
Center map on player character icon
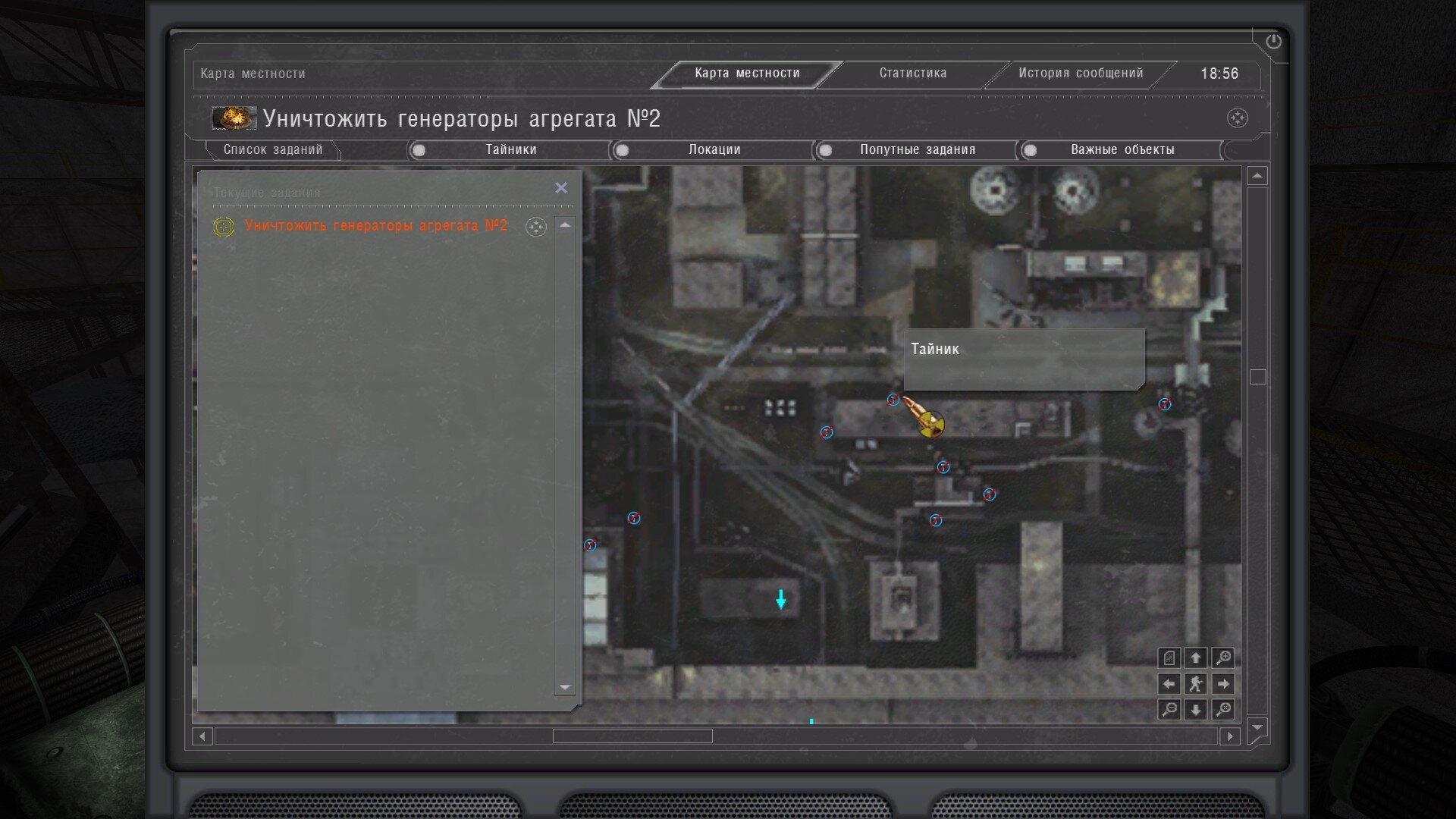pos(1196,684)
